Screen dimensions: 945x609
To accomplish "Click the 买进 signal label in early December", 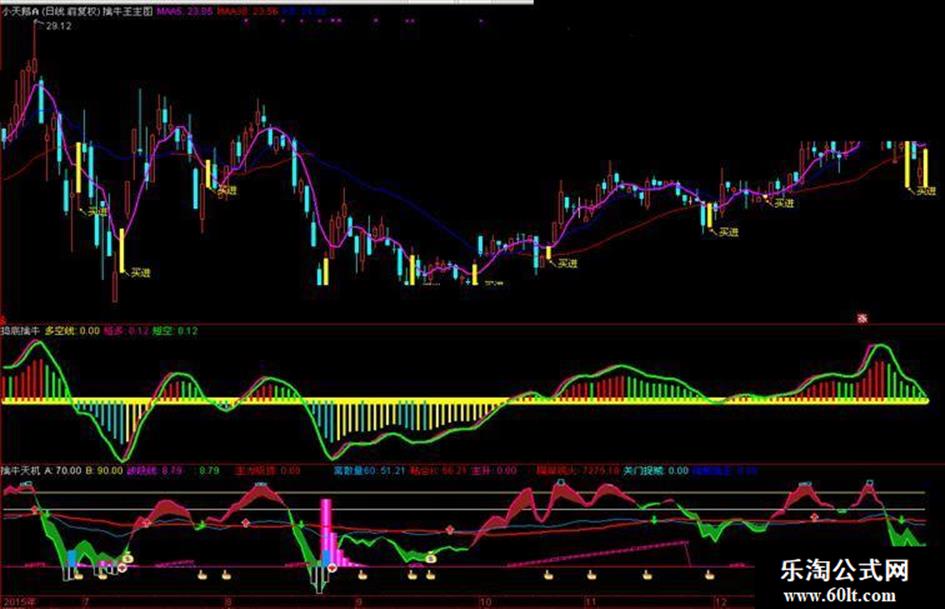I will [x=729, y=232].
